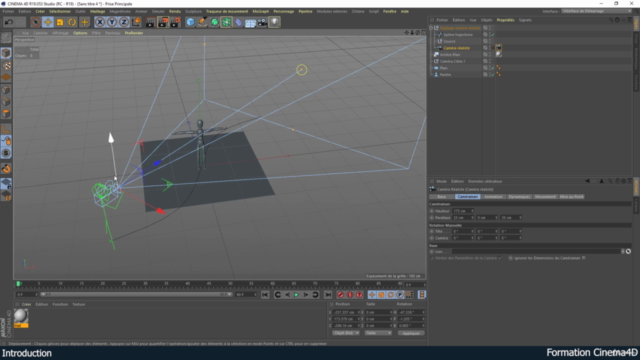Viewport: 640px width, 360px height.
Task: Toggle the Z axis lock
Action: (x=124, y=22)
